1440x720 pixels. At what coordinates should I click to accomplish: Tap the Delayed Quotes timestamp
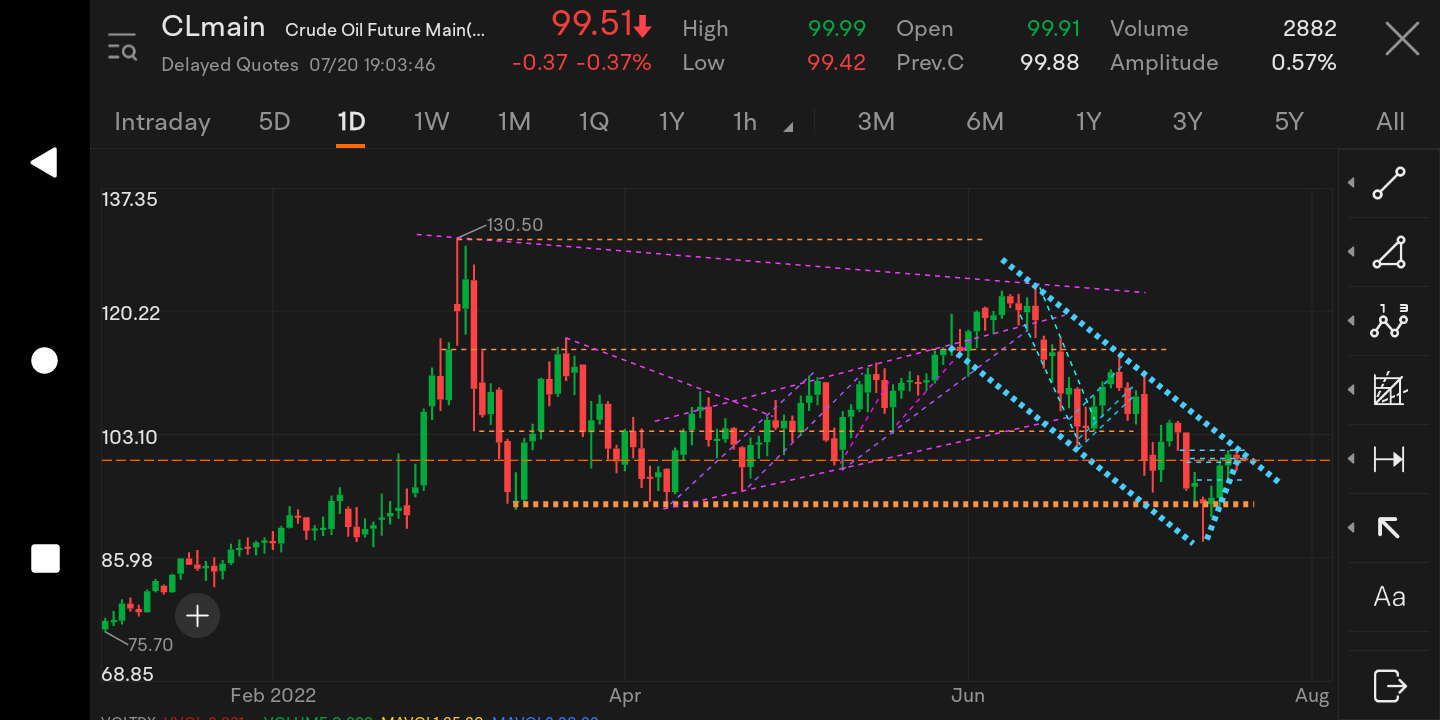298,65
